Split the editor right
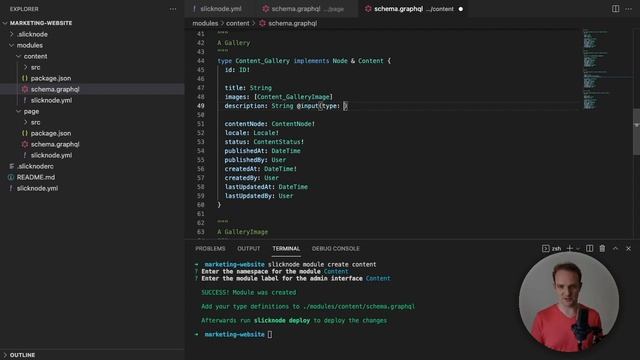This screenshot has width=640, height=360. pos(615,9)
